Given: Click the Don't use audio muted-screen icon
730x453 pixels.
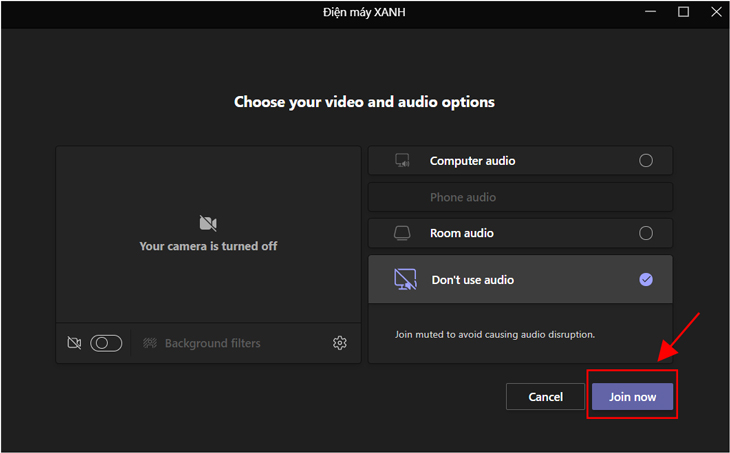Looking at the screenshot, I should (406, 279).
